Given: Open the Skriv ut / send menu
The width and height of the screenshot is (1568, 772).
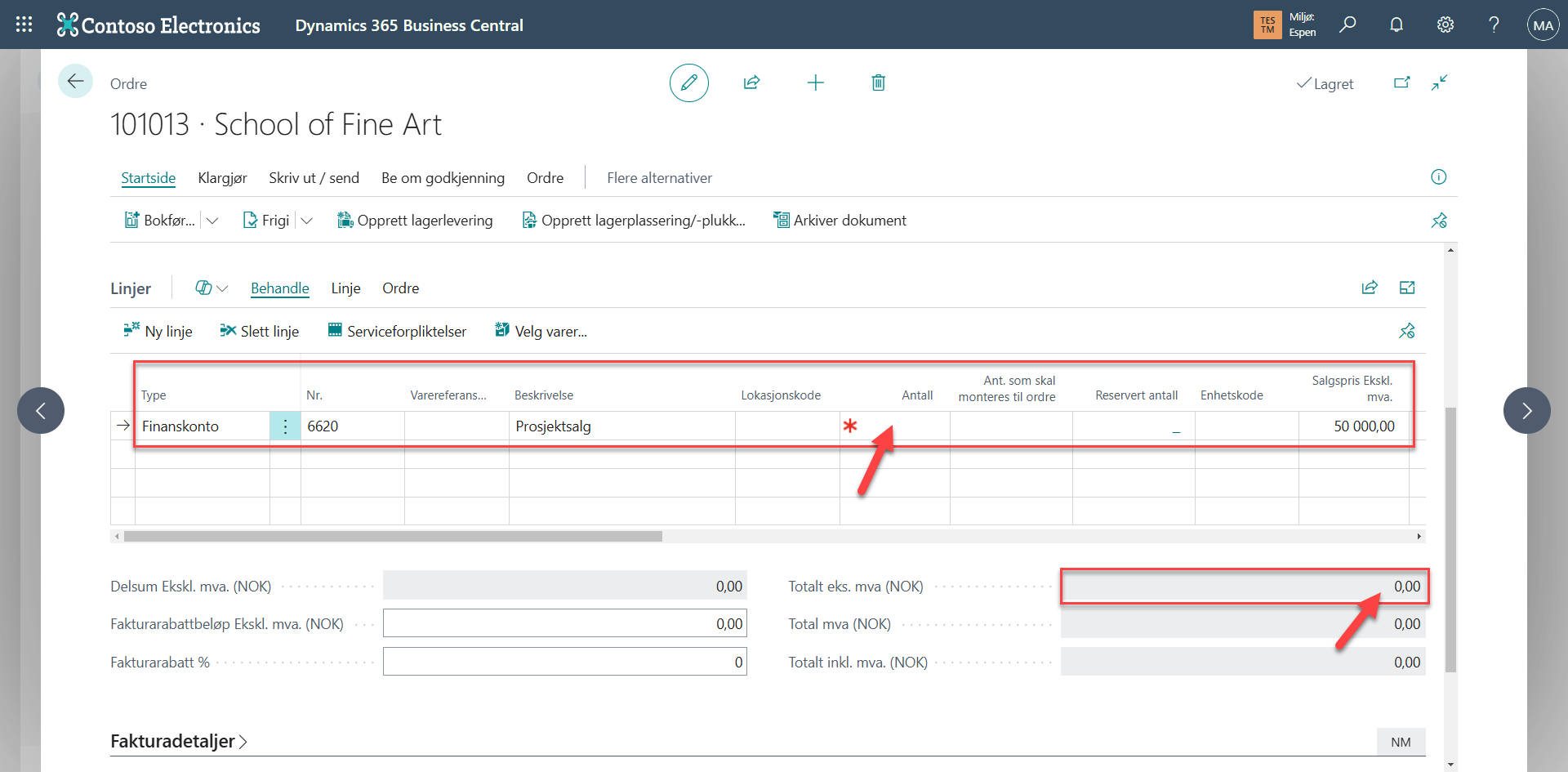Looking at the screenshot, I should tap(314, 178).
